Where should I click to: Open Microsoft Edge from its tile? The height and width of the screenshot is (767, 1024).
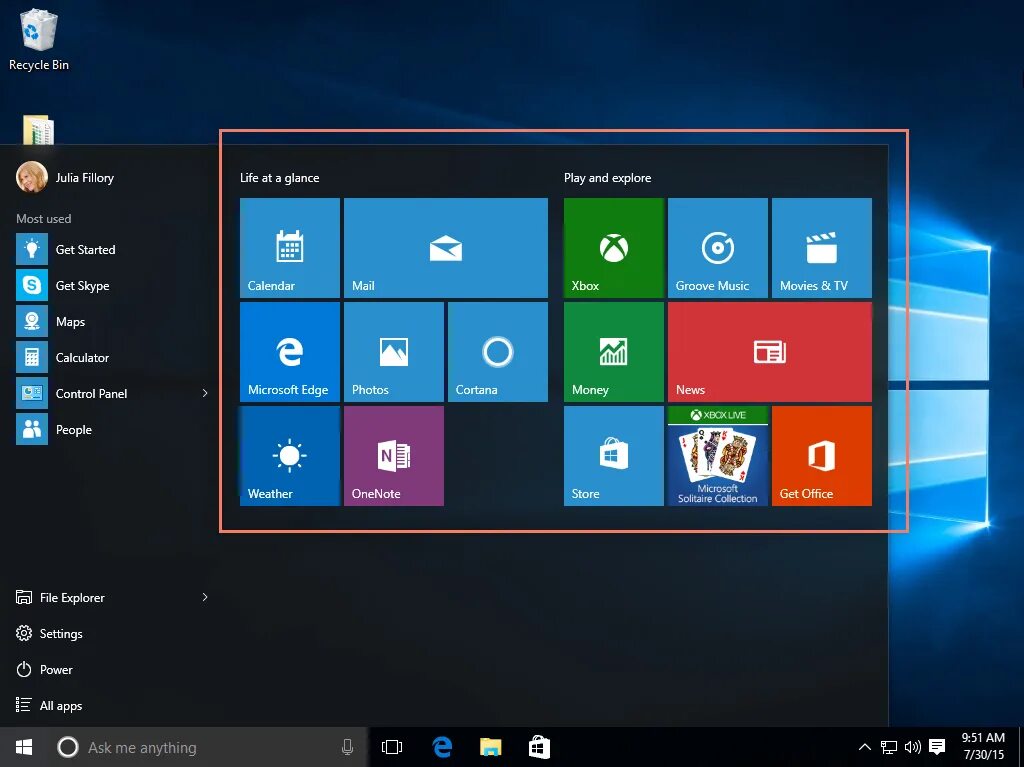[289, 351]
